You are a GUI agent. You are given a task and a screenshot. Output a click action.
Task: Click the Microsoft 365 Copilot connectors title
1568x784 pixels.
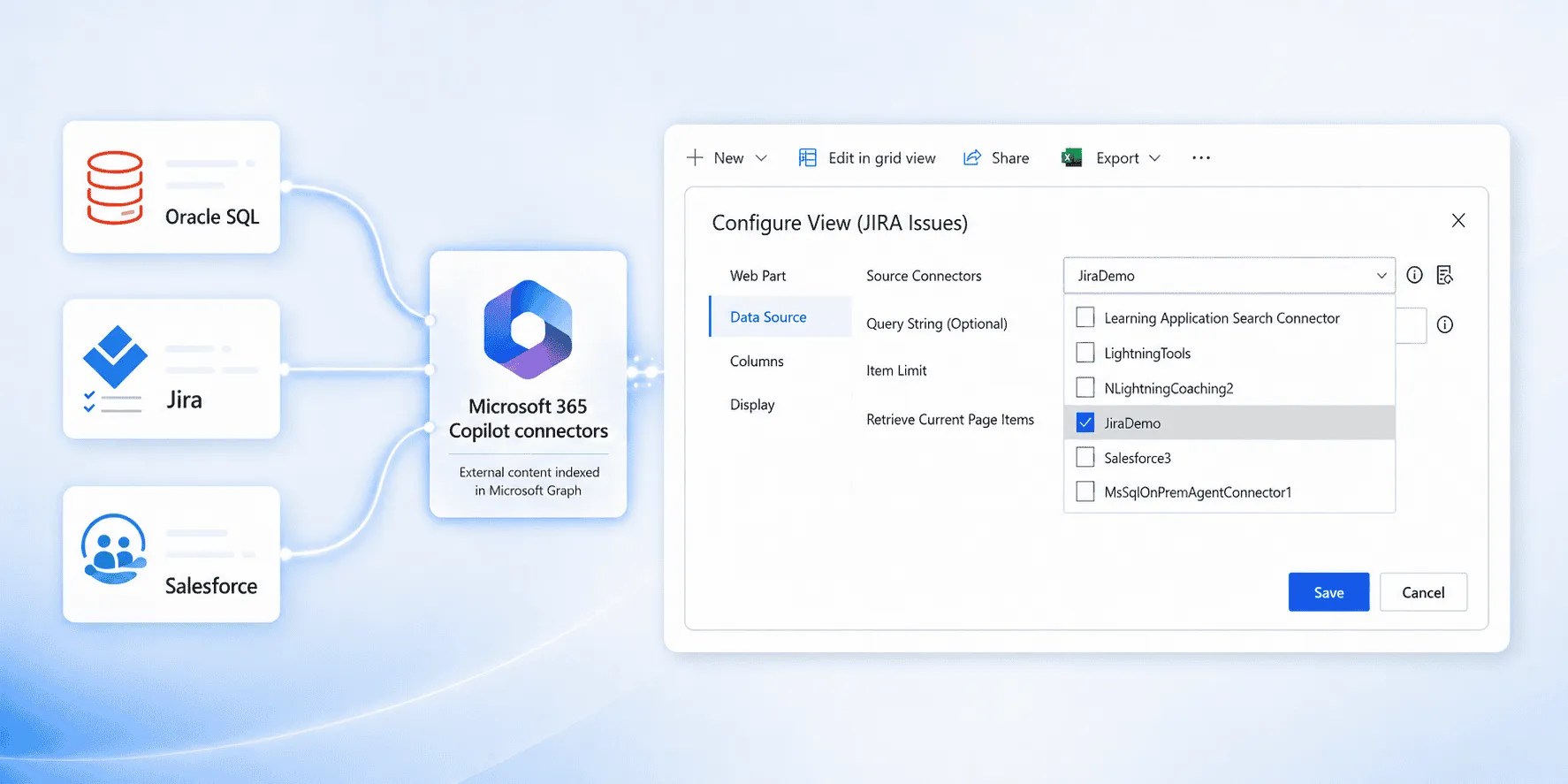(529, 418)
